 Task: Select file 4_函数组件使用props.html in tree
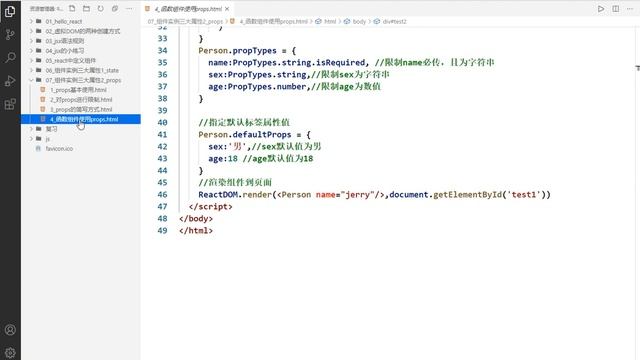click(81, 119)
